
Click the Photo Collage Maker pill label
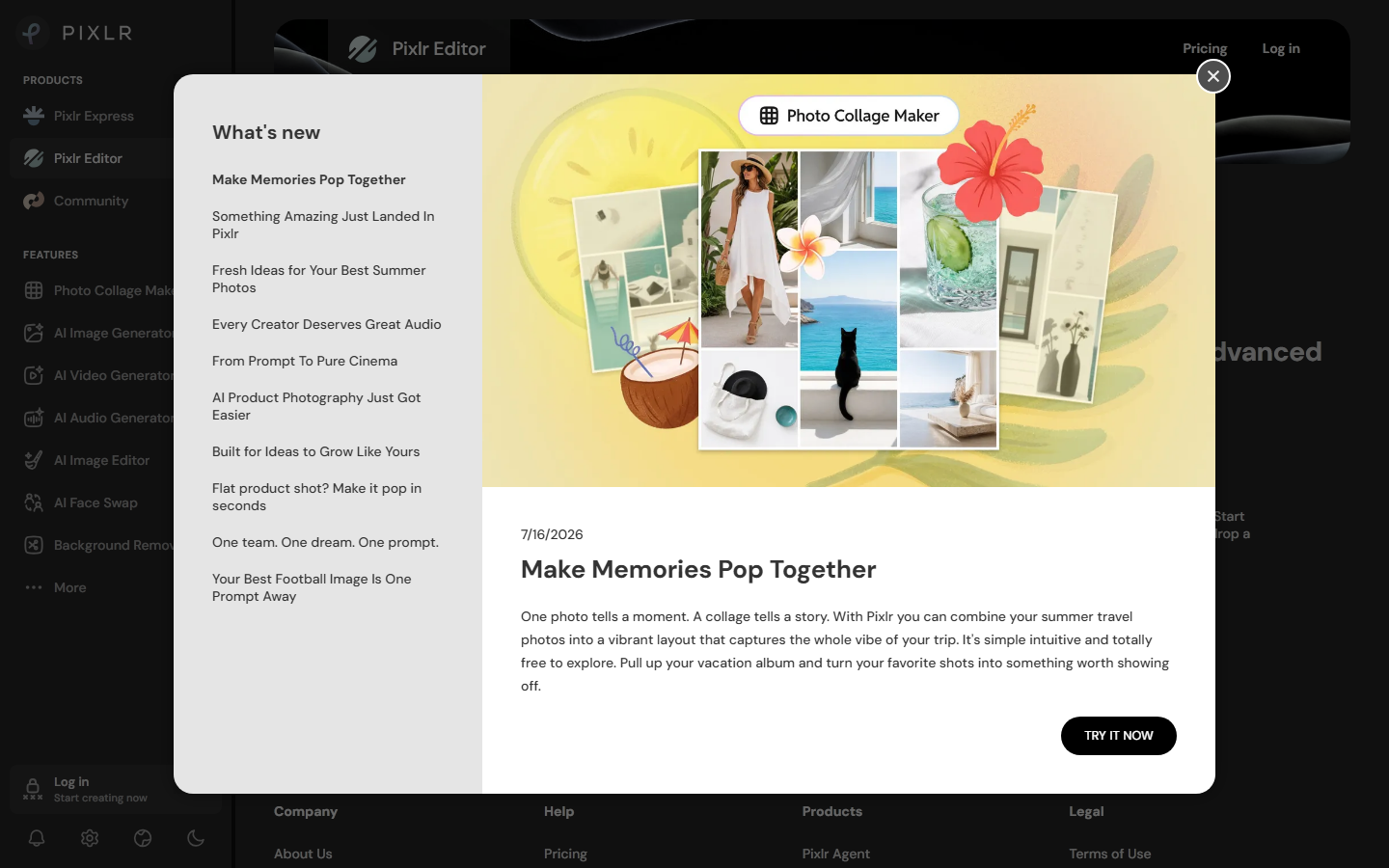click(x=849, y=116)
